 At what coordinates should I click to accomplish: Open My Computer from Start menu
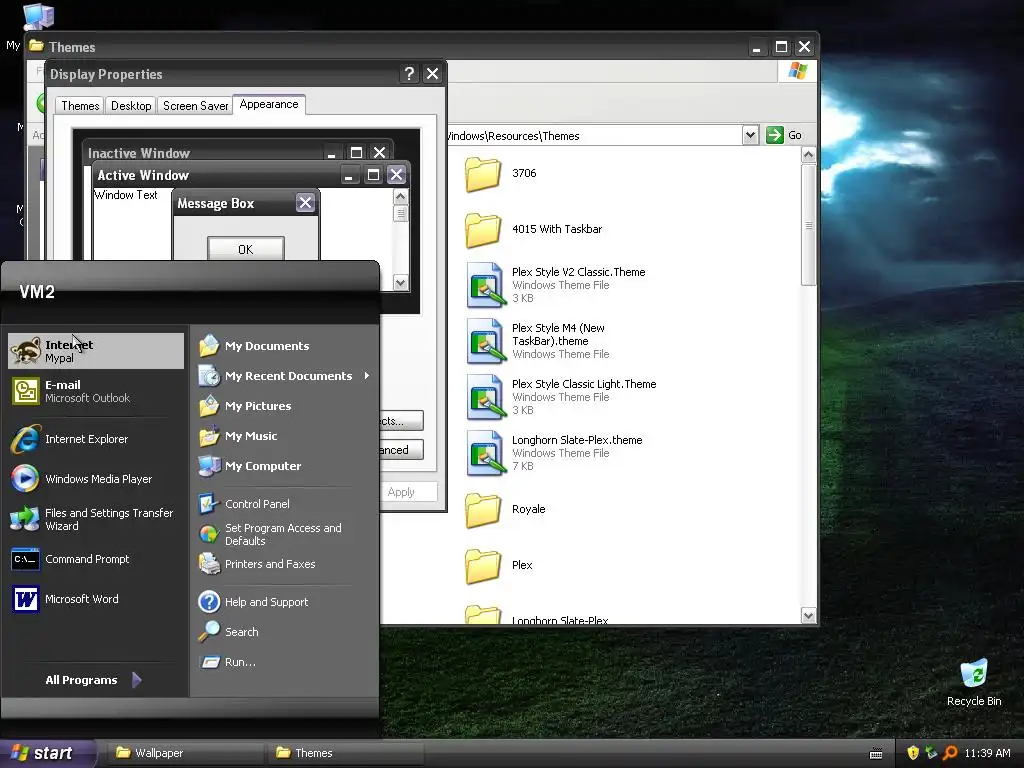(284, 466)
